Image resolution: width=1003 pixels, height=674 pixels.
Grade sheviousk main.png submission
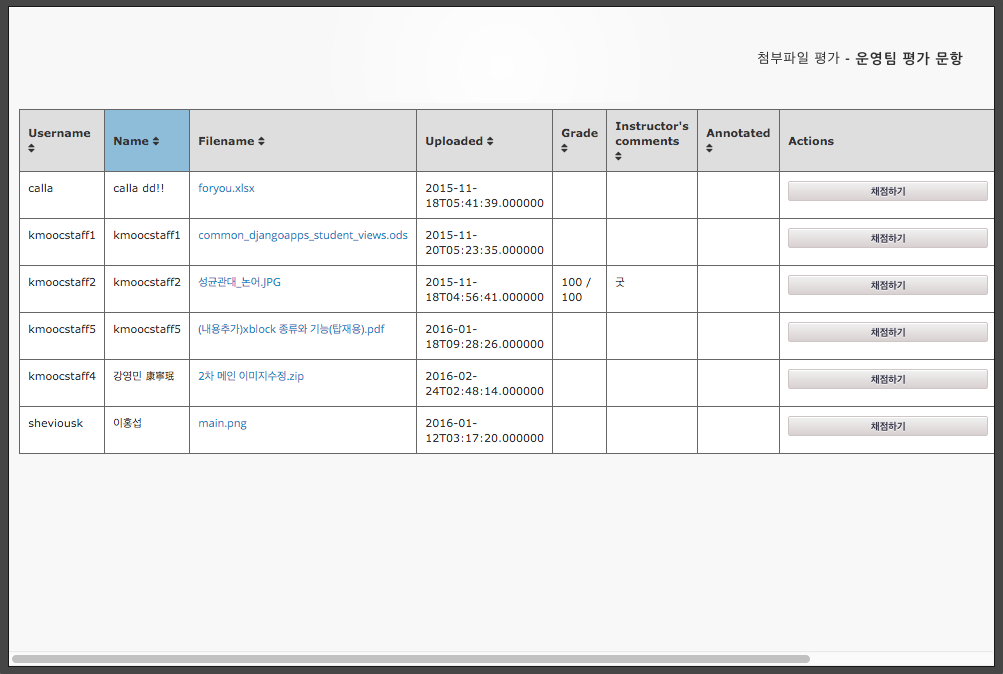coord(887,426)
